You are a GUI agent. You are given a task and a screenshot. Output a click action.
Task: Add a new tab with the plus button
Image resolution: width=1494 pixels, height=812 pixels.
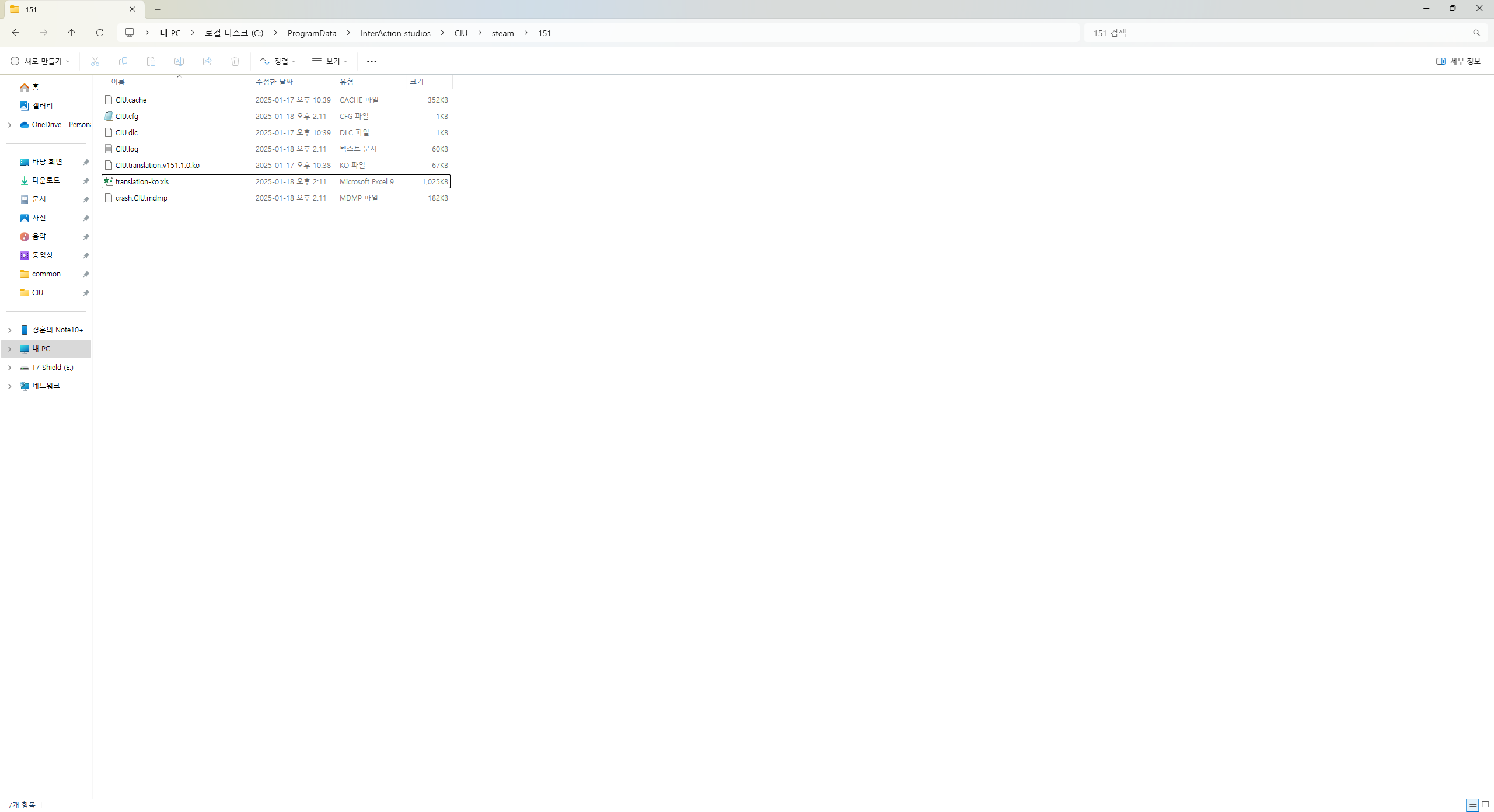coord(158,9)
